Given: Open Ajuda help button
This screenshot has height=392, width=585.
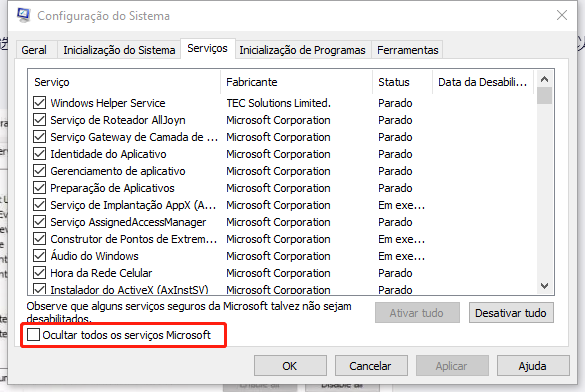Looking at the screenshot, I should coord(533,366).
